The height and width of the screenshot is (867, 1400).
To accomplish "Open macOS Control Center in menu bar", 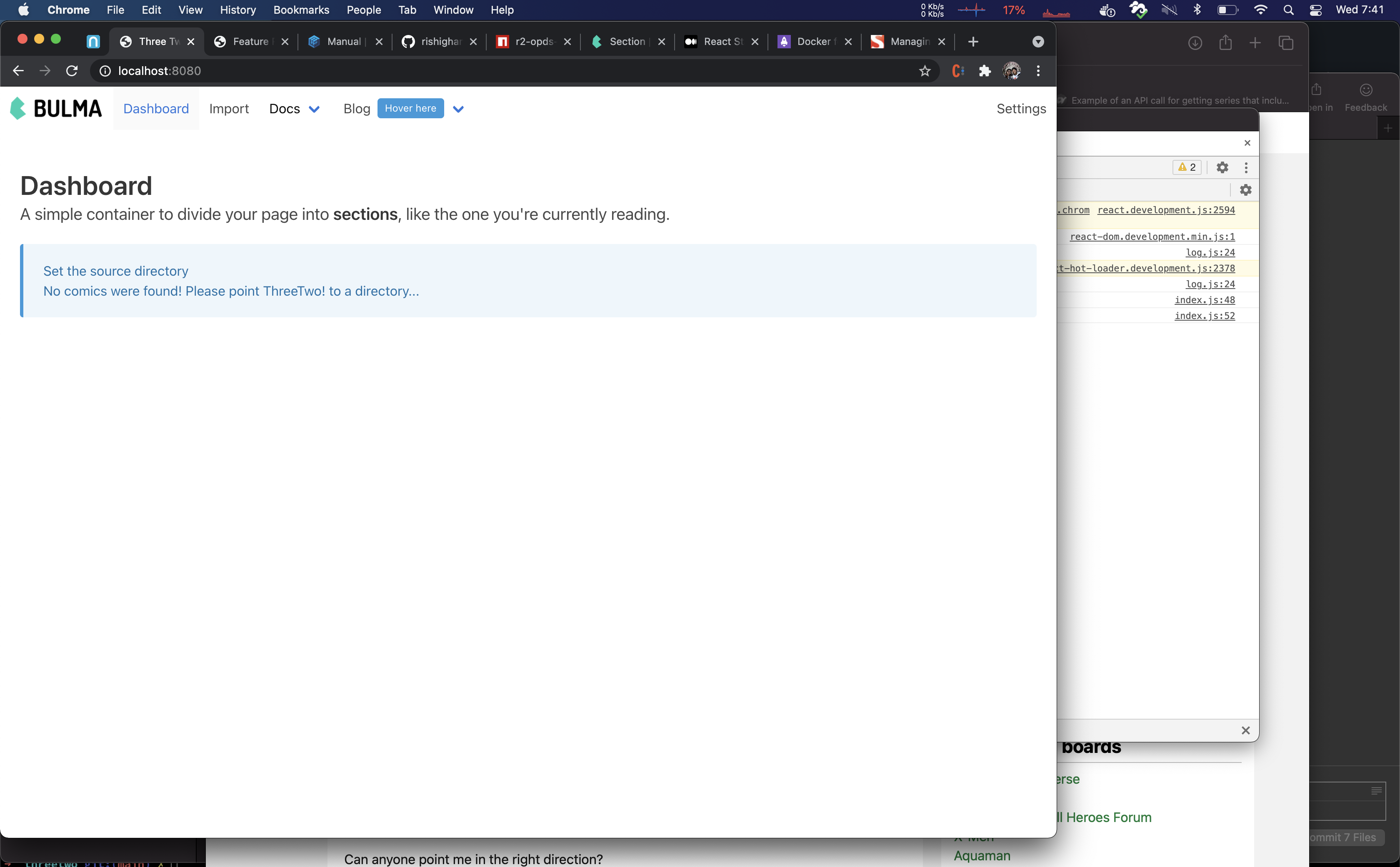I will (1316, 10).
